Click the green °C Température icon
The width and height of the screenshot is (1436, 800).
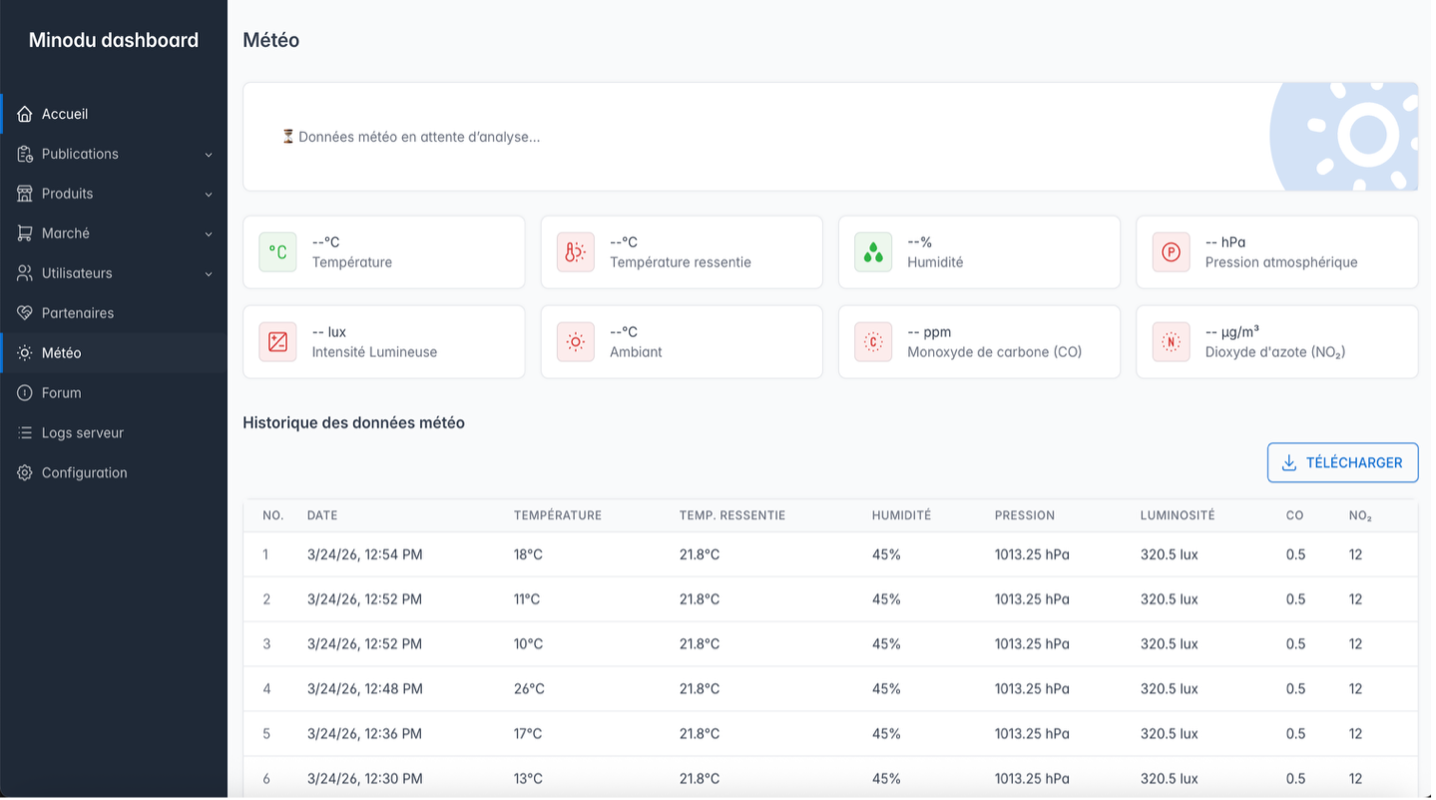278,252
